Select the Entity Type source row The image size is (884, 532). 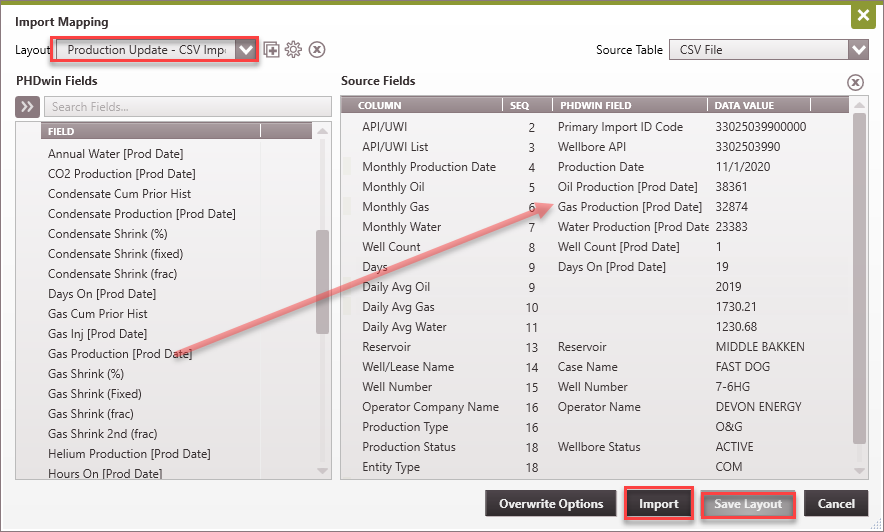[596, 467]
